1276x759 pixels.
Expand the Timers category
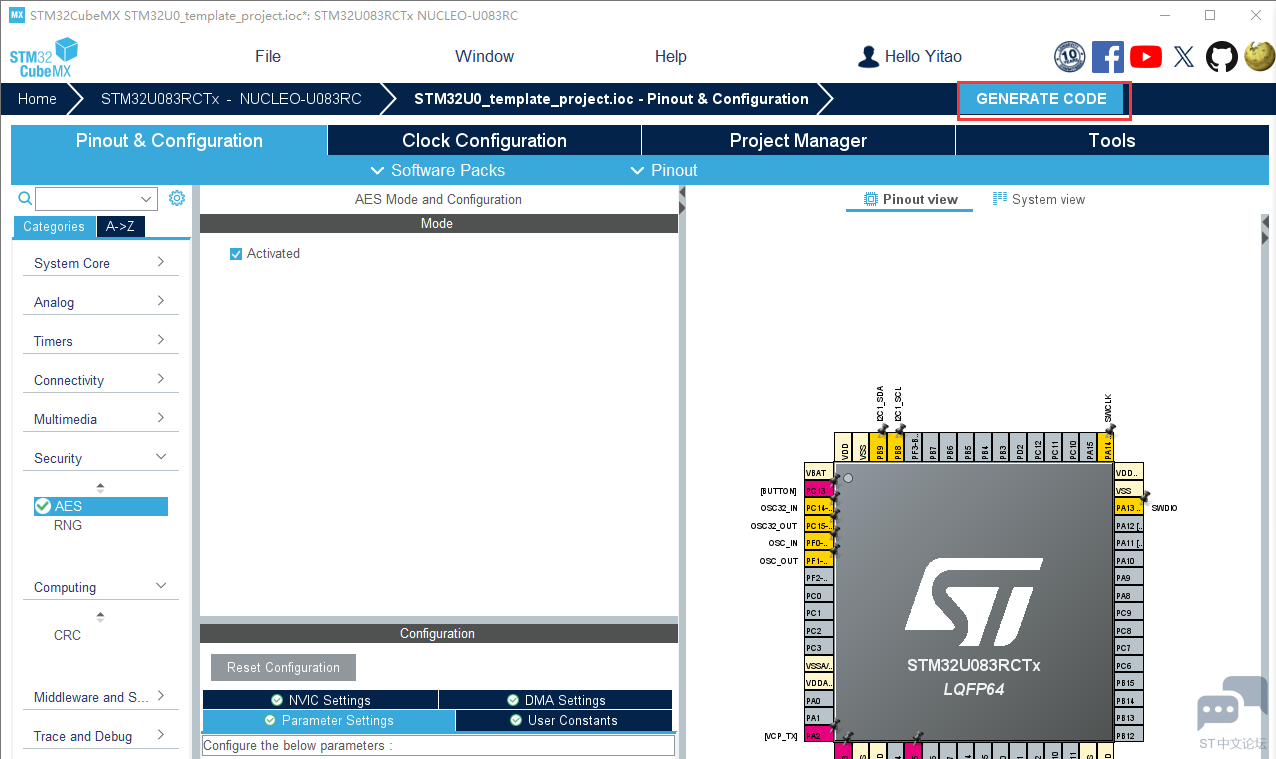100,341
